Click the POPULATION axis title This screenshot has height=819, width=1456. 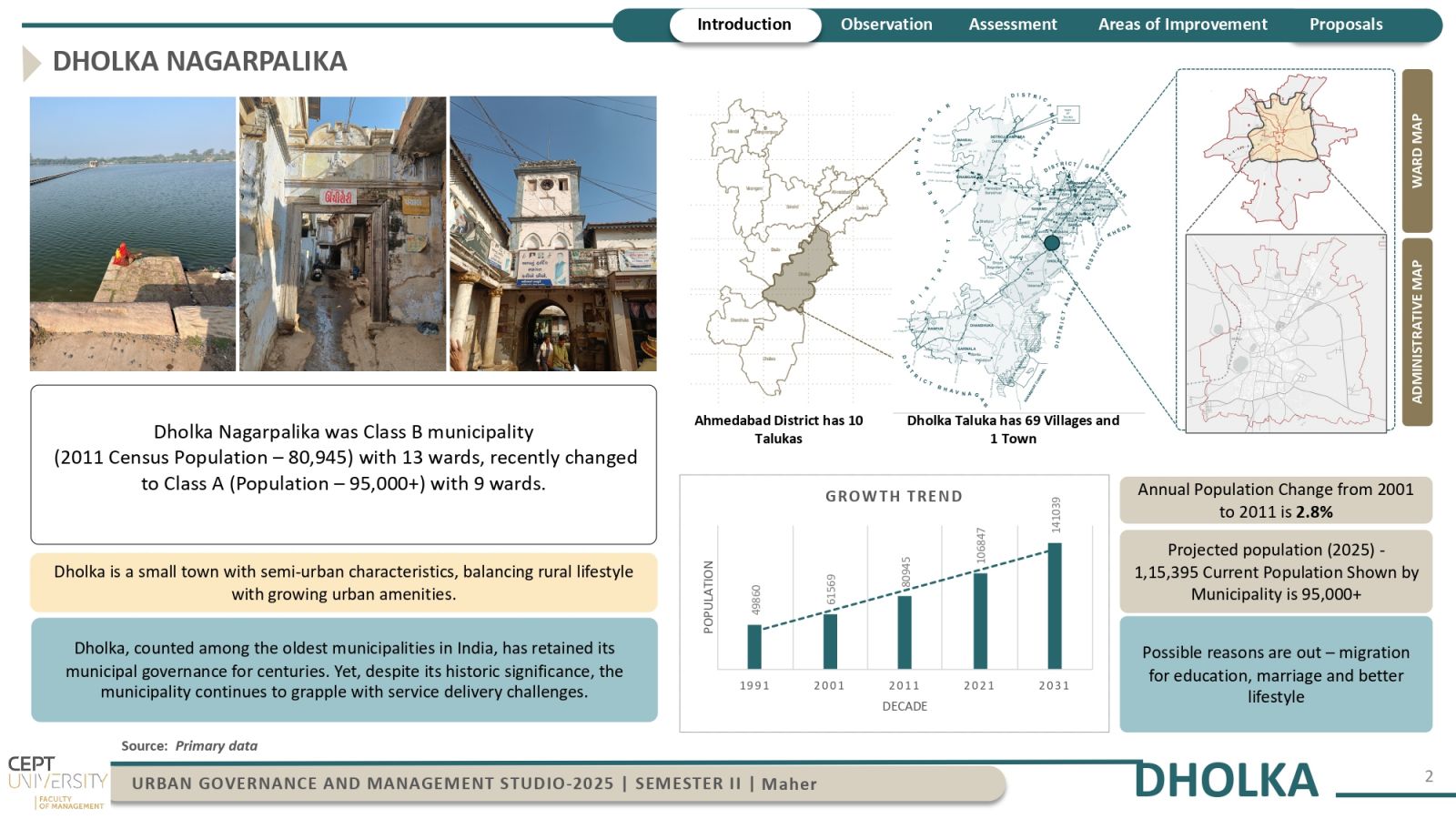coord(708,597)
